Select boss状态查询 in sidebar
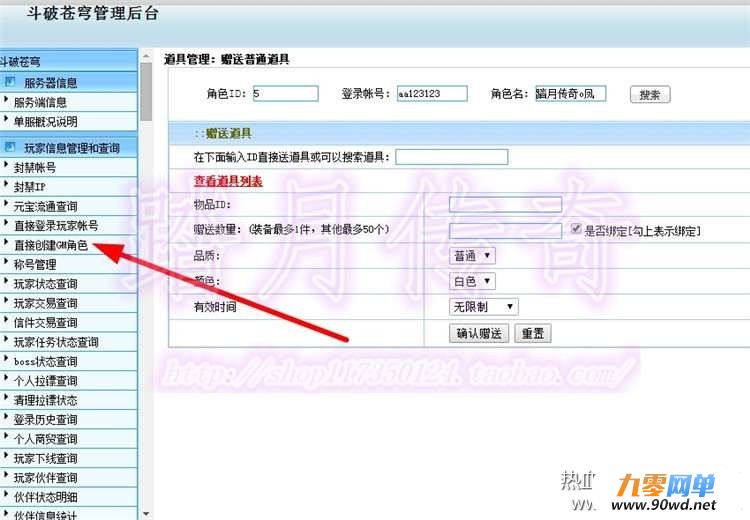This screenshot has width=750, height=520. coord(45,361)
